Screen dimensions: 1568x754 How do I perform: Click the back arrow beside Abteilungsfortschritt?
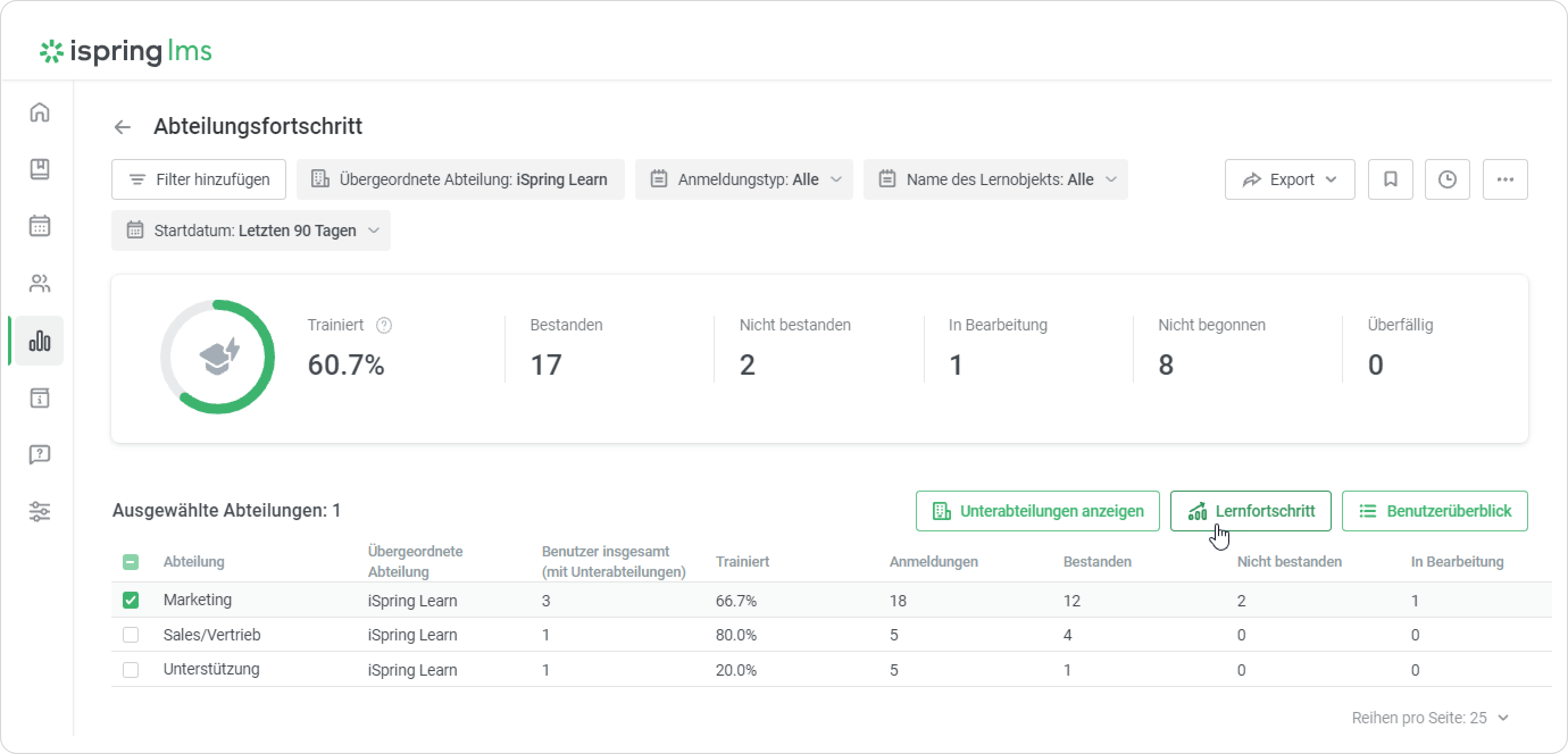(x=123, y=127)
